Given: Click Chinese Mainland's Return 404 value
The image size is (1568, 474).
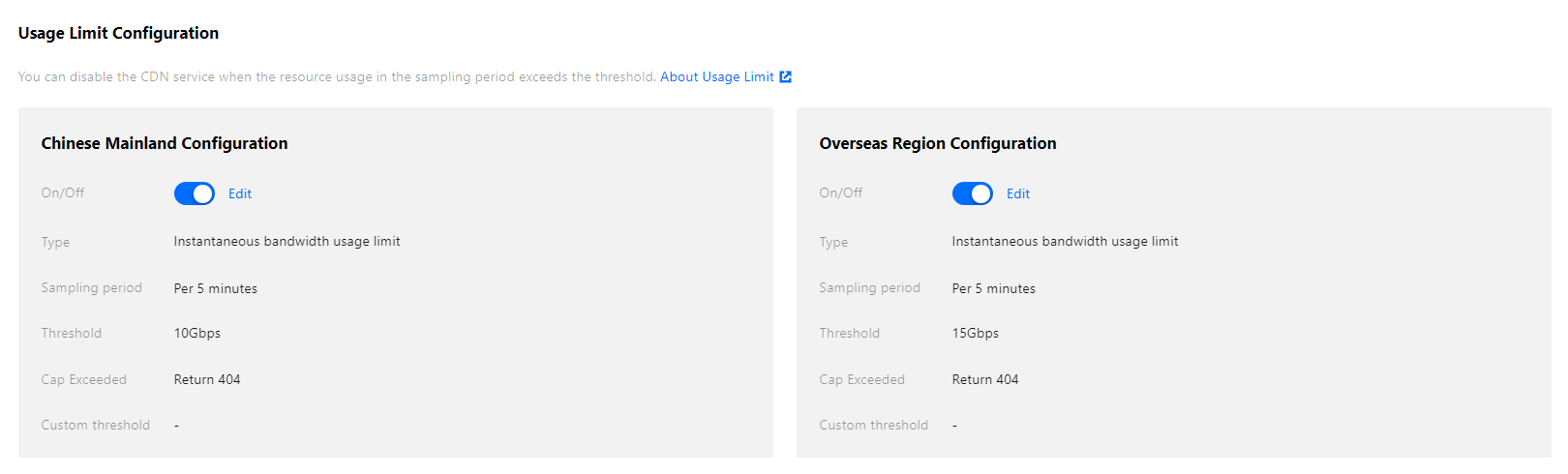Looking at the screenshot, I should (207, 379).
